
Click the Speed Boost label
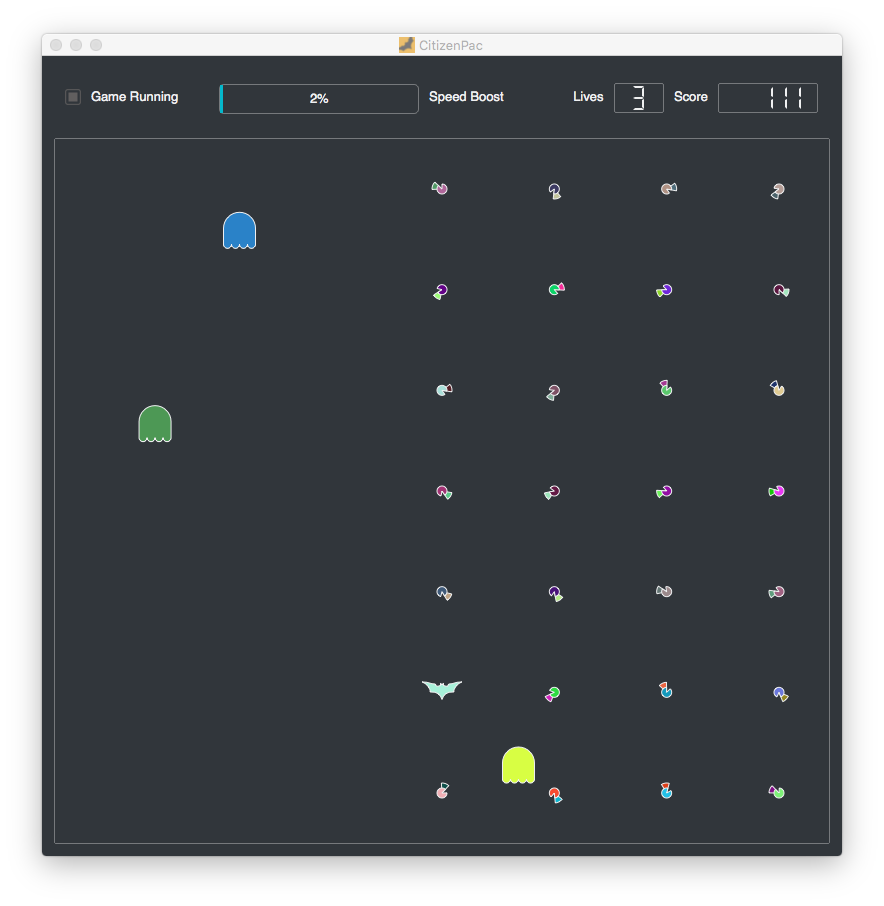[x=466, y=97]
